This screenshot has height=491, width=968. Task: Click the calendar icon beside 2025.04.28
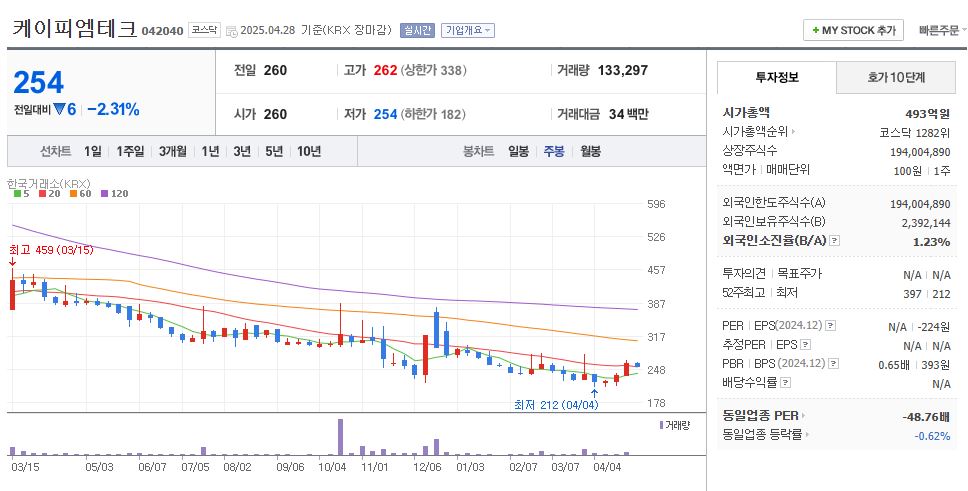pos(232,30)
